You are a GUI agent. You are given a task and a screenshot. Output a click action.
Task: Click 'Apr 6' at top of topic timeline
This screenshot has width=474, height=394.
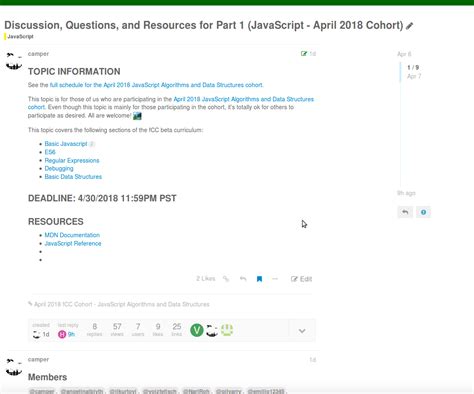(x=404, y=54)
